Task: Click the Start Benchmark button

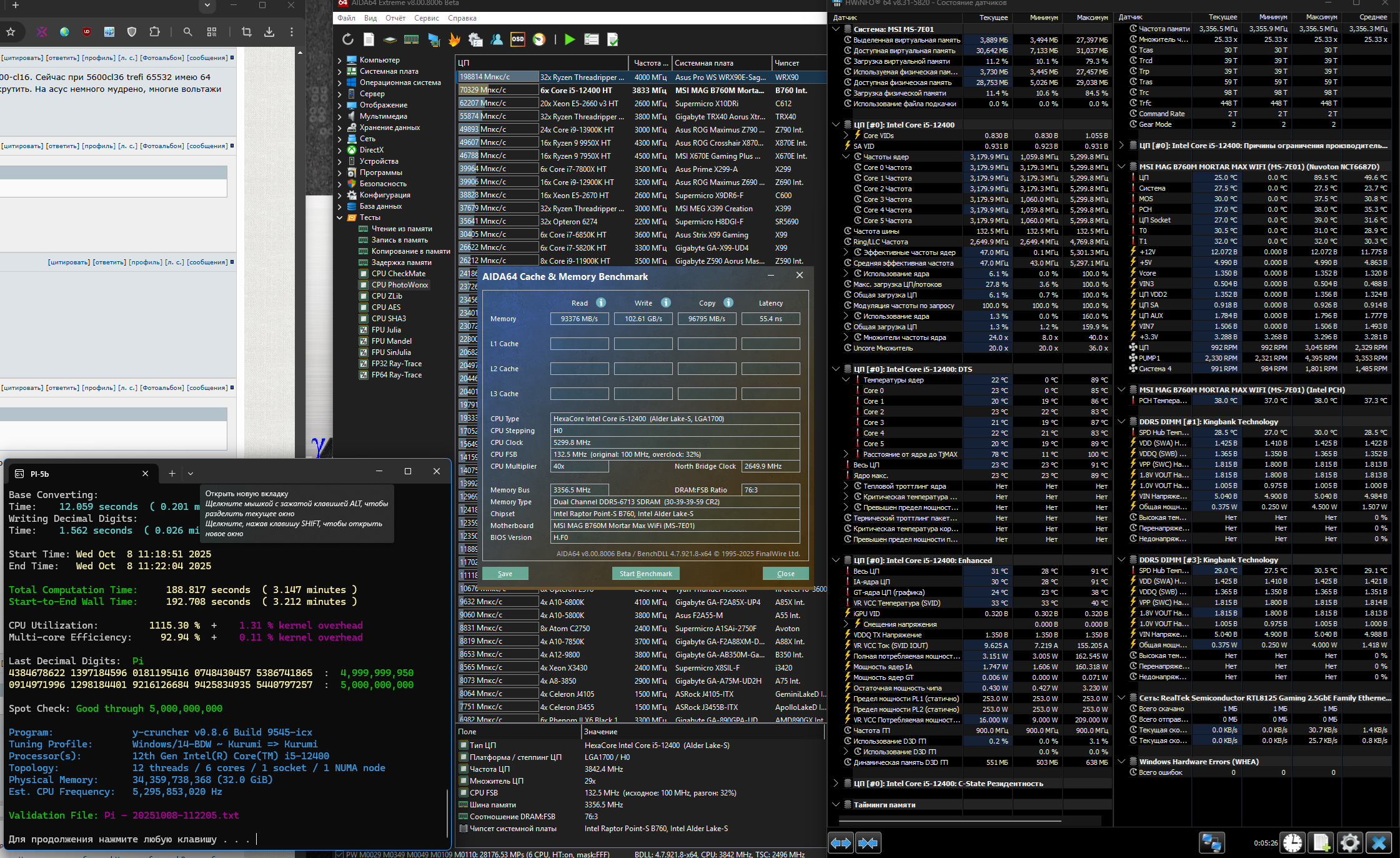Action: pos(645,574)
